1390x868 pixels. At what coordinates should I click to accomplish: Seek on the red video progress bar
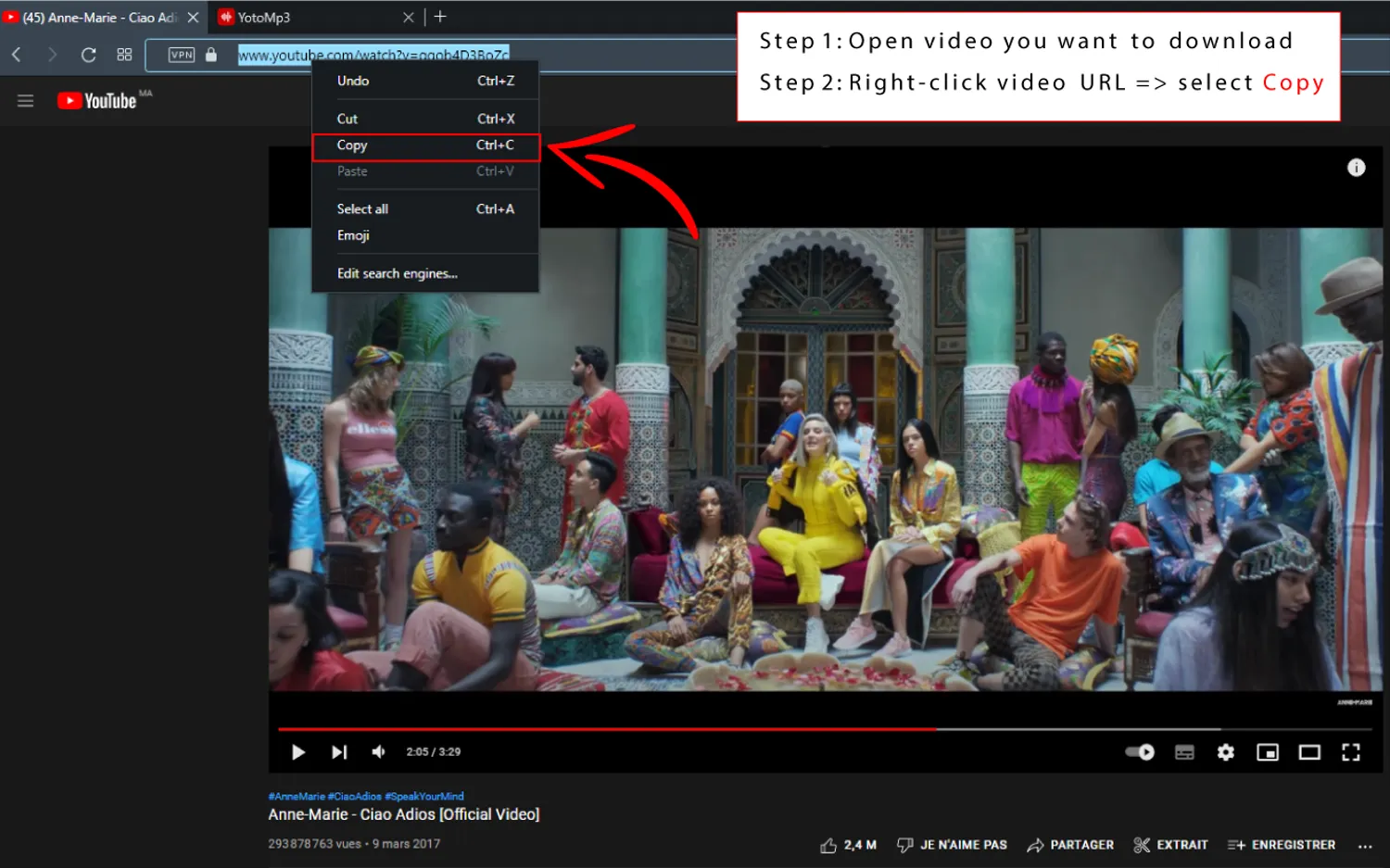coord(607,729)
